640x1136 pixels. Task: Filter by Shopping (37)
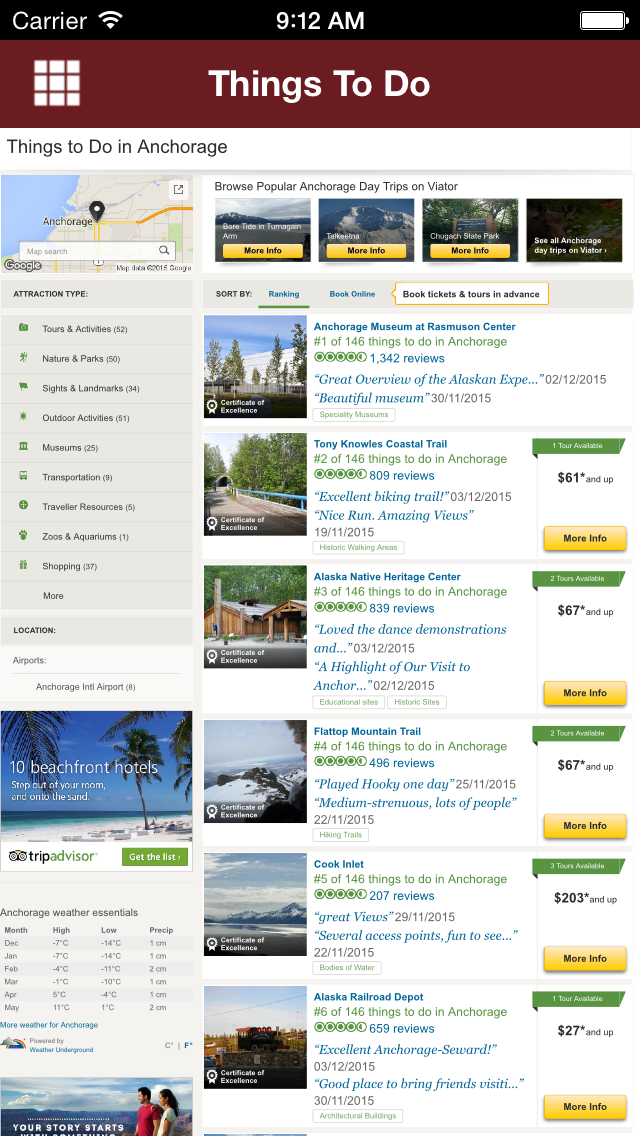70,567
